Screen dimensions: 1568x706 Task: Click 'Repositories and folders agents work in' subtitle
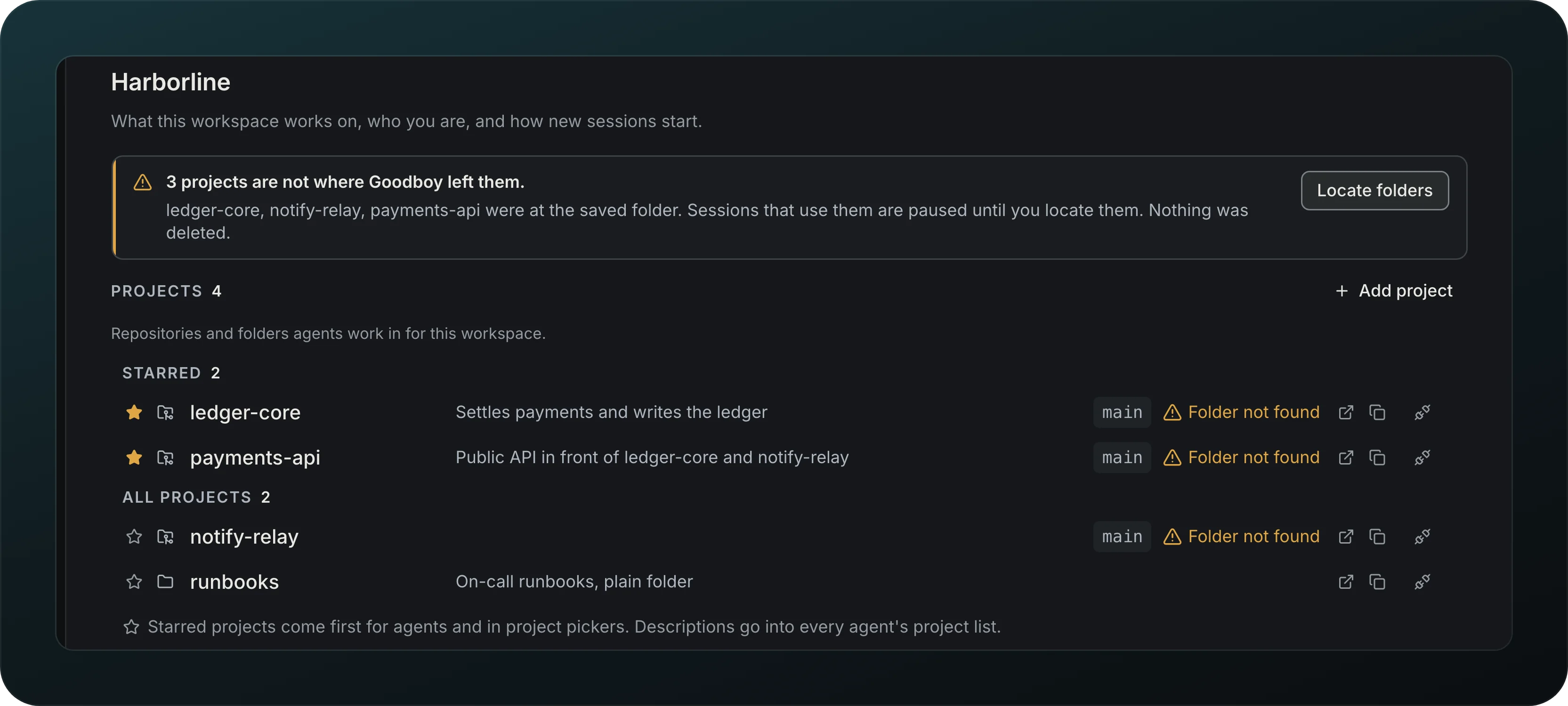click(x=328, y=334)
